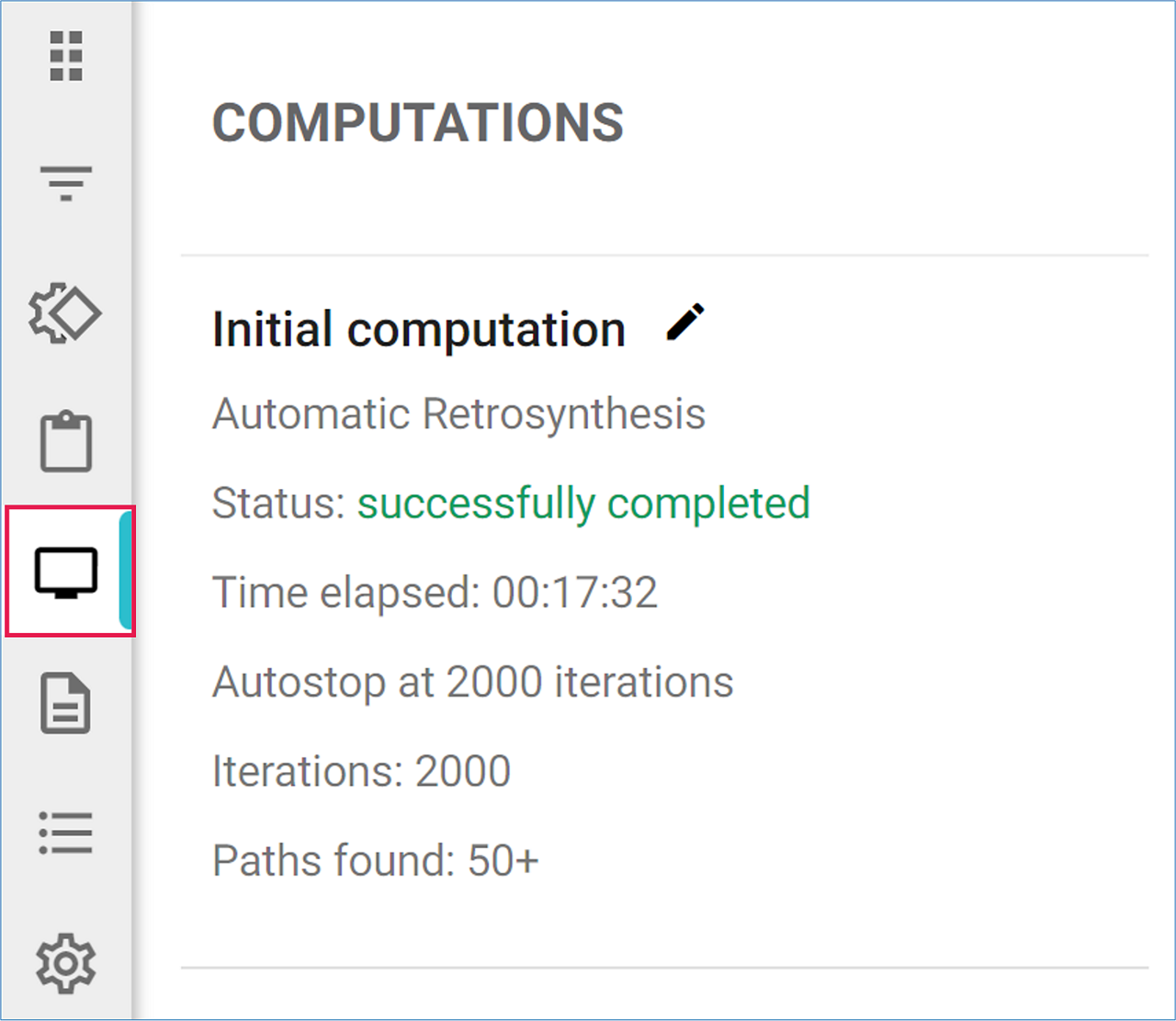Click the green 'successfully completed' status

click(x=583, y=503)
